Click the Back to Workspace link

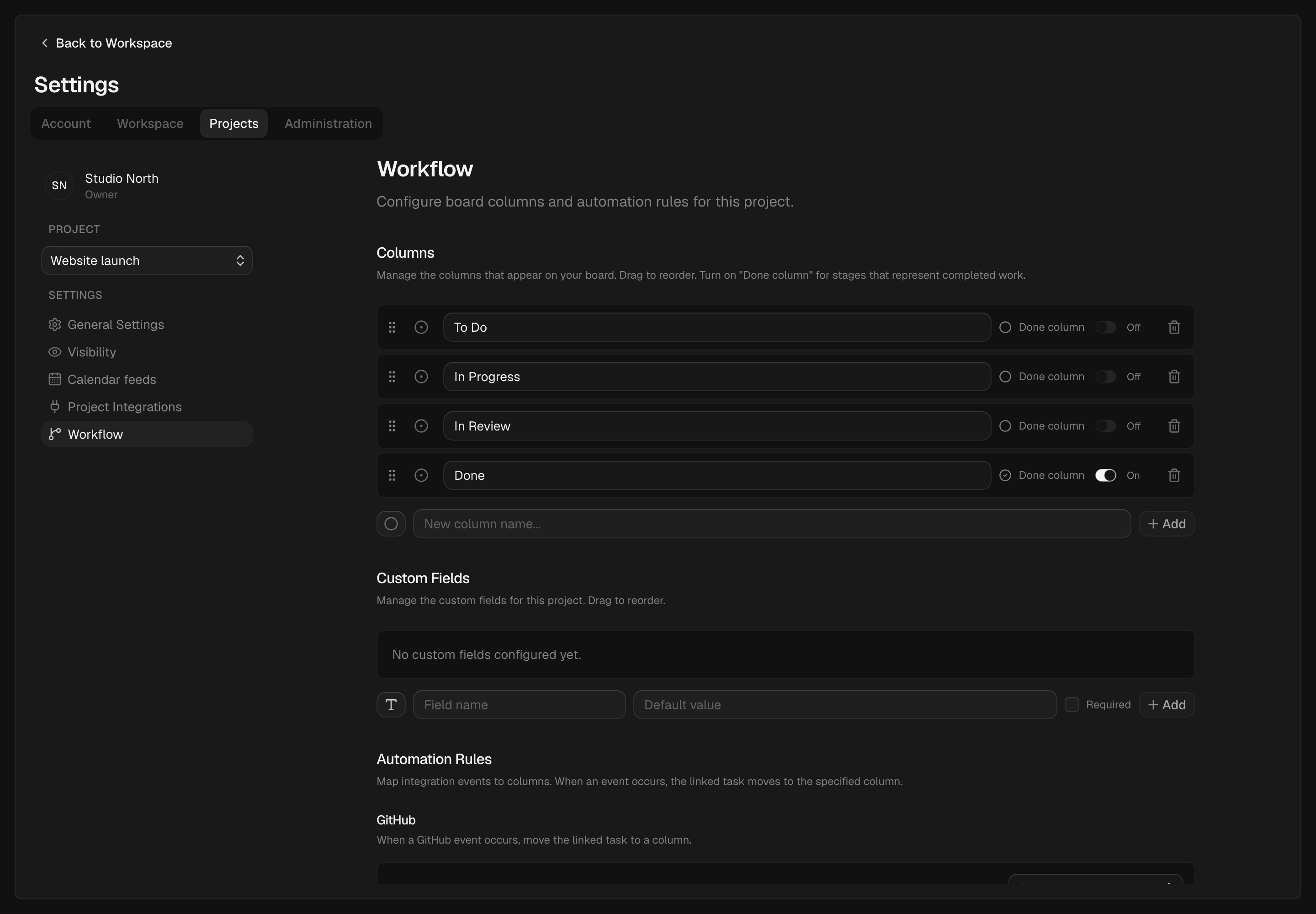(106, 43)
